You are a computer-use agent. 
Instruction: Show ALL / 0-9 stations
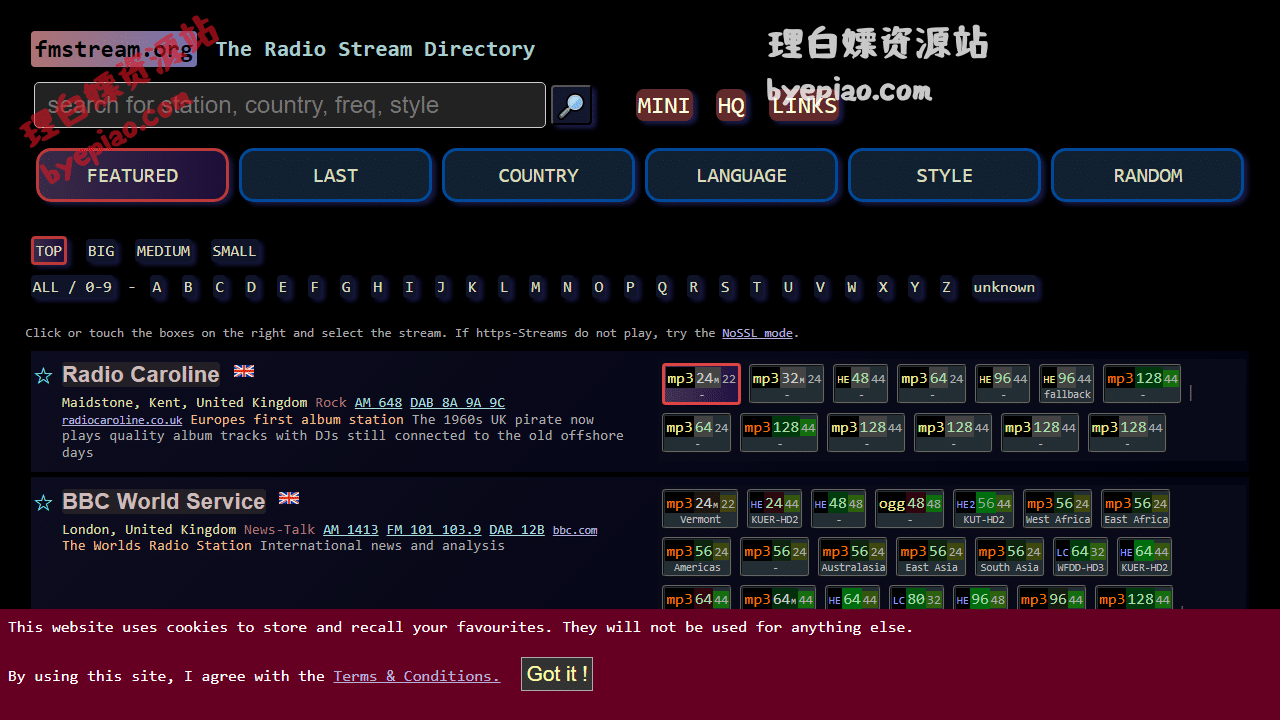pos(72,287)
